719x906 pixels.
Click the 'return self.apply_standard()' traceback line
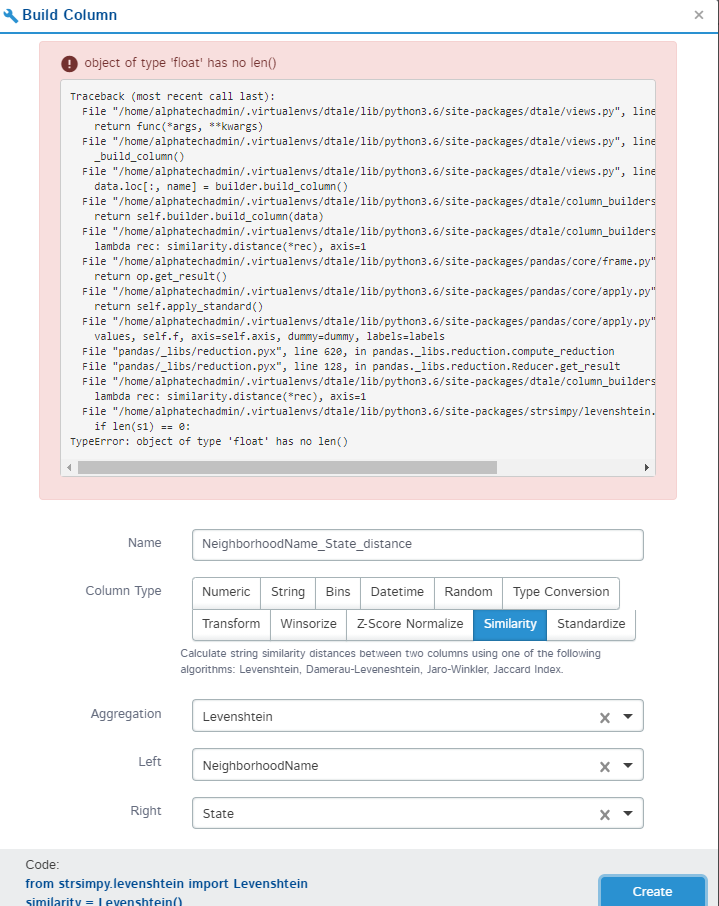coord(179,306)
